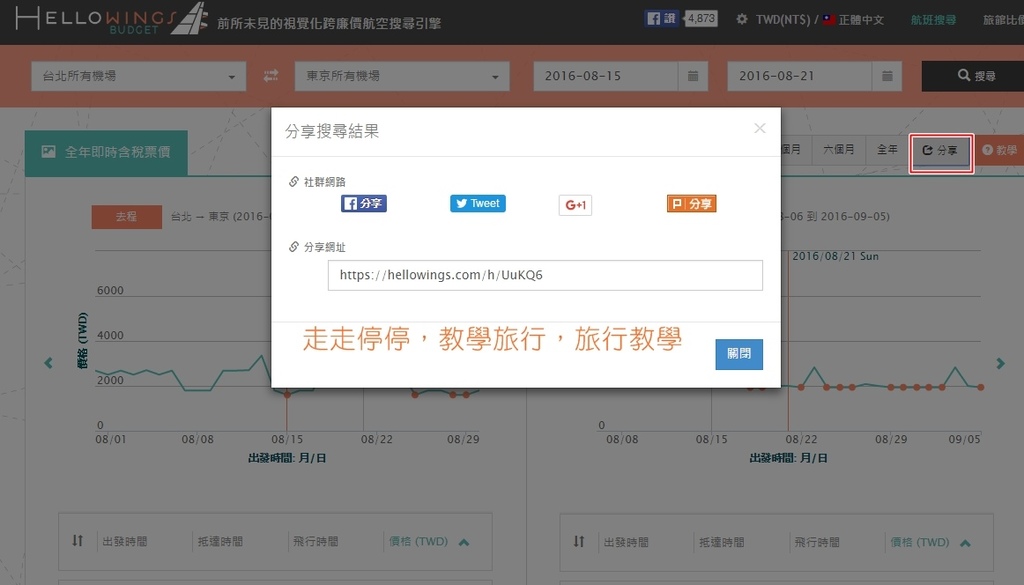Sort return table by 出發時間
1024x585 pixels.
point(626,542)
